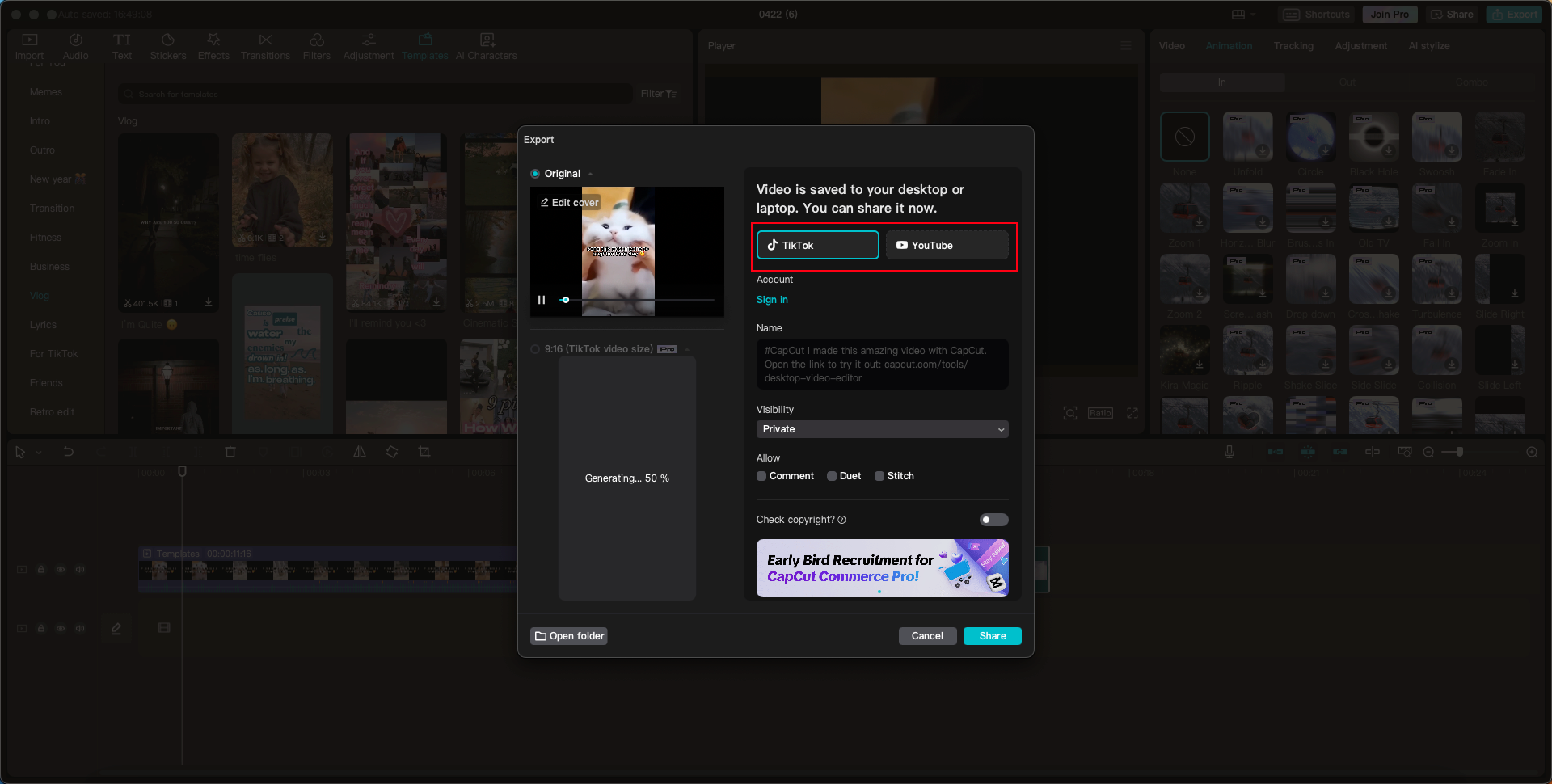Enable the Stitch checkbox
Screen dimensions: 1552x784
click(879, 476)
